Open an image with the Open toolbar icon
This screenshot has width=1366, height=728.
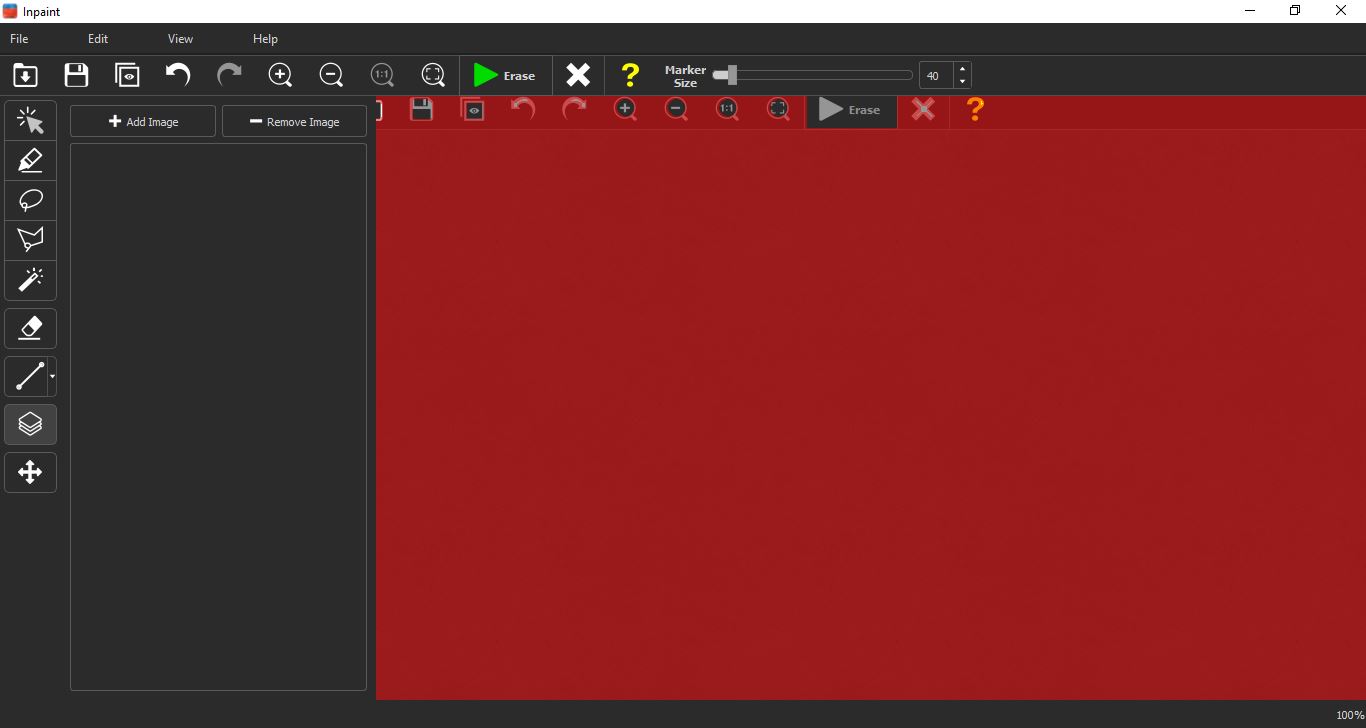pos(25,75)
